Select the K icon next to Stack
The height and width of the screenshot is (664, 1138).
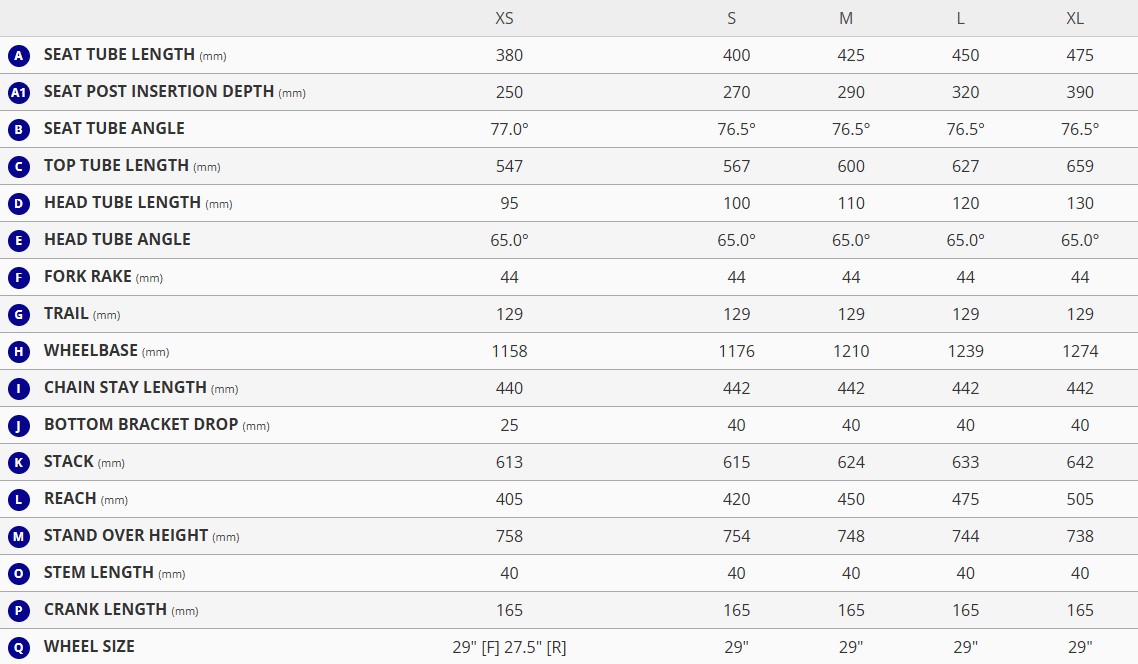point(18,463)
